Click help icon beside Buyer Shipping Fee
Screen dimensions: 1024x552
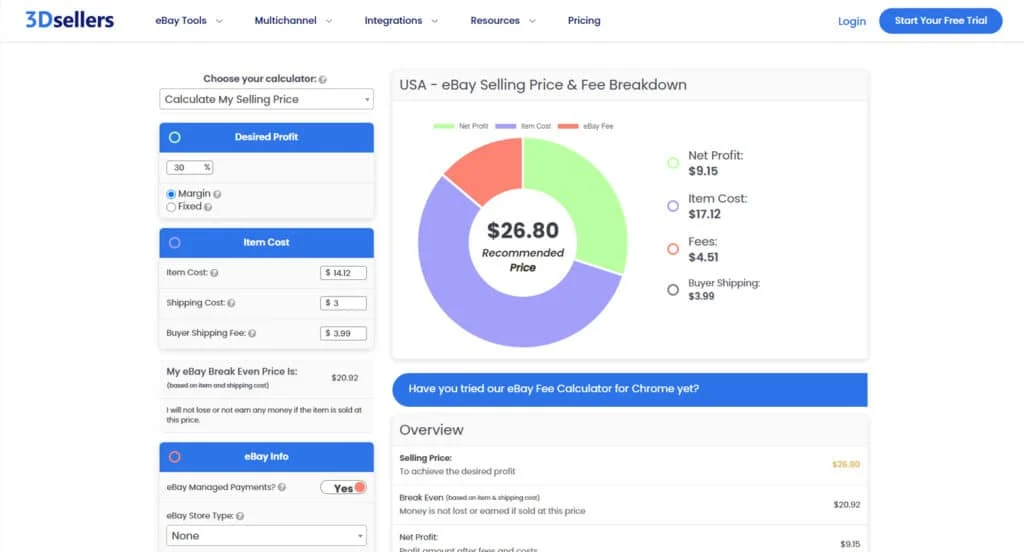(x=252, y=333)
